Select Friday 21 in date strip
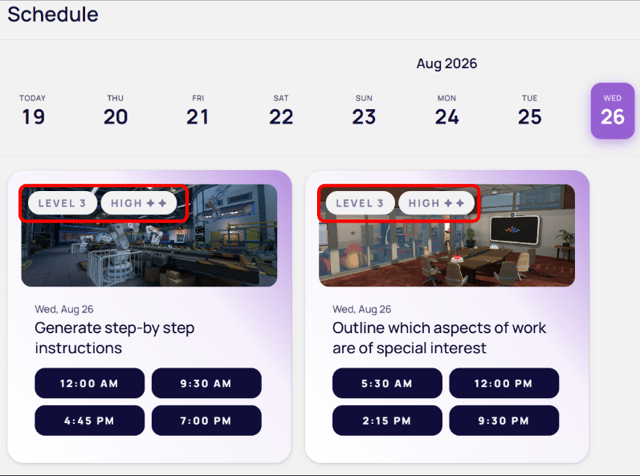The height and width of the screenshot is (476, 640). 198,111
